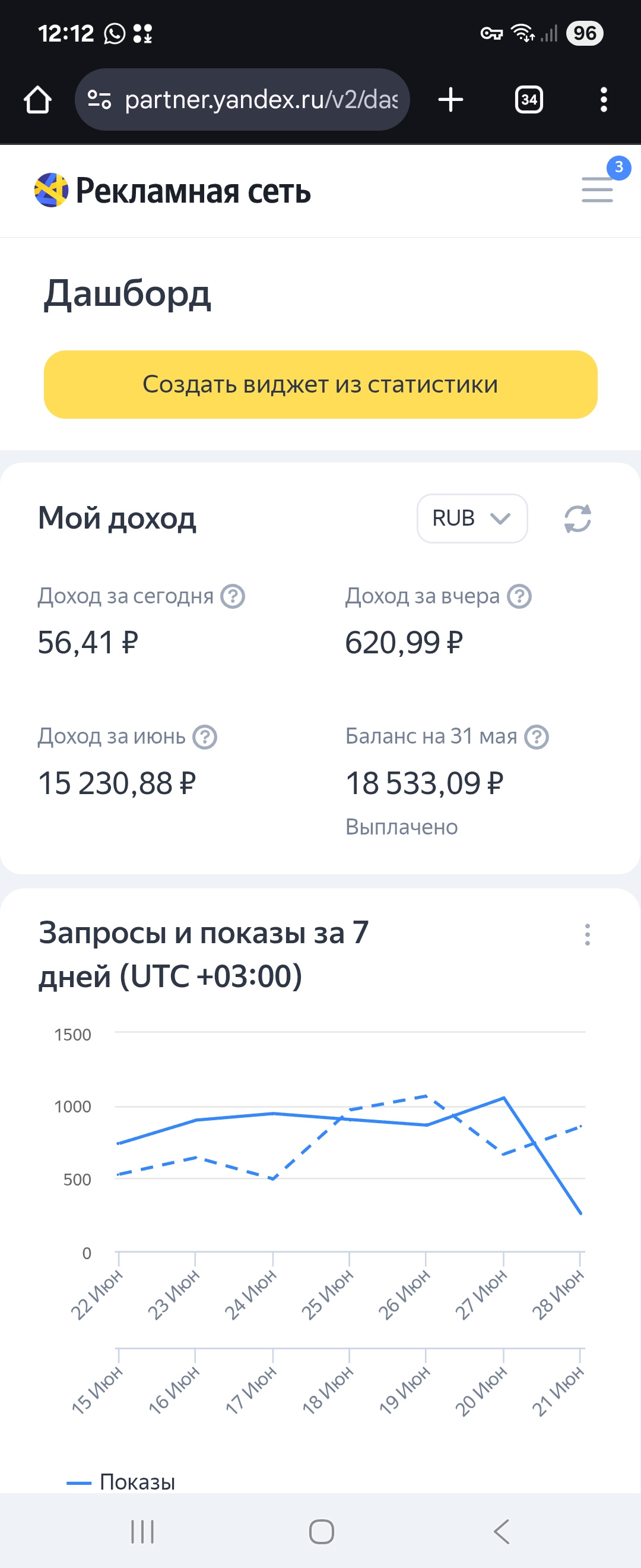Open help tooltip for Доход за вчера

(x=519, y=596)
